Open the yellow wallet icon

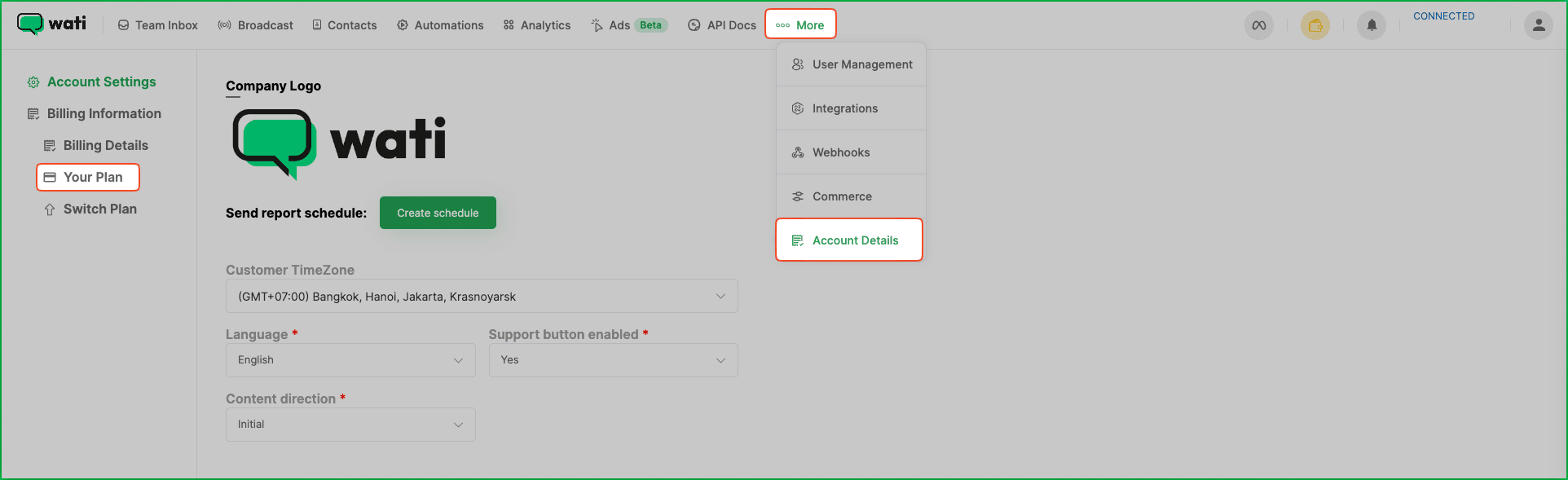coord(1315,25)
